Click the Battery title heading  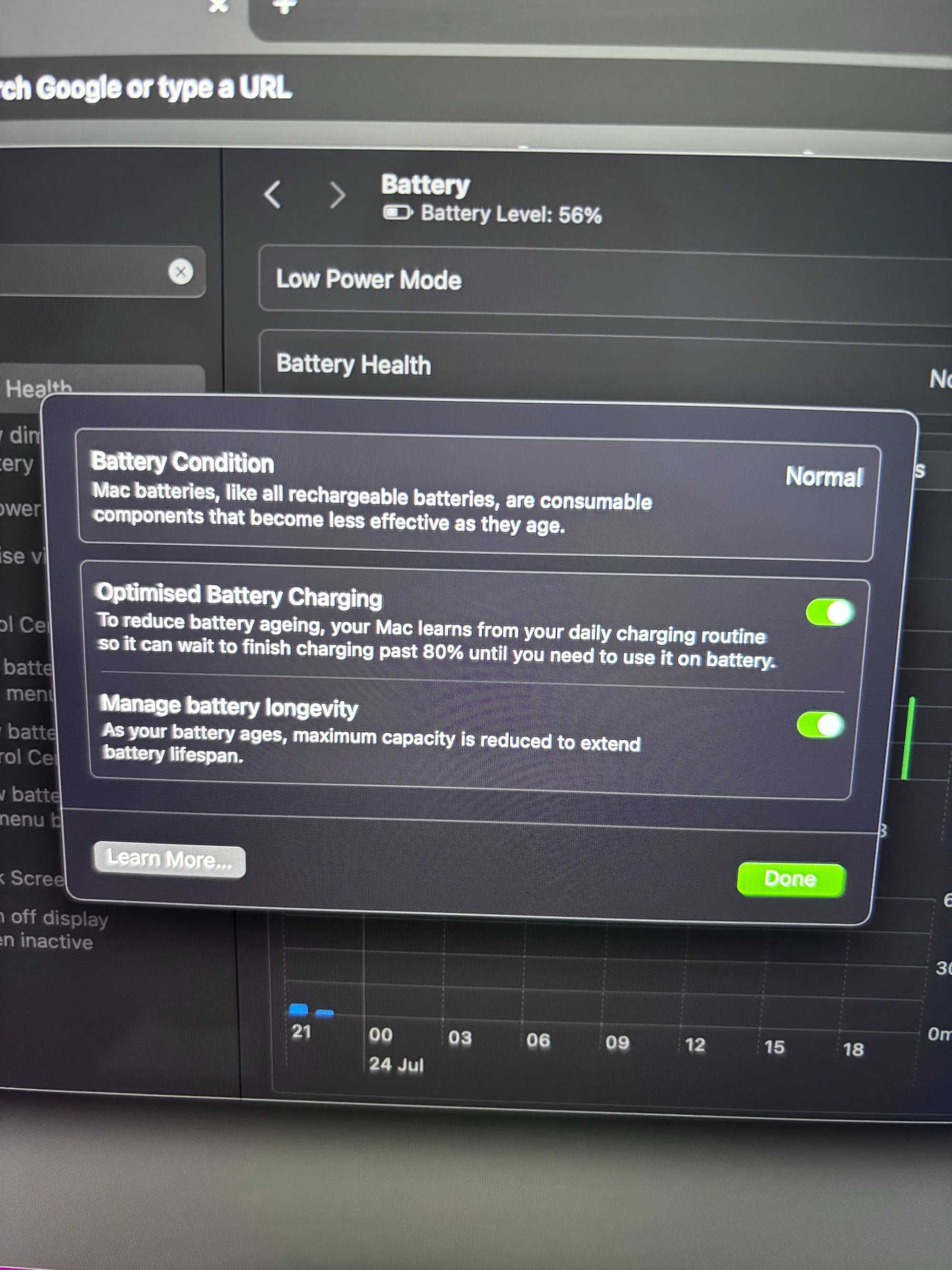pos(425,185)
